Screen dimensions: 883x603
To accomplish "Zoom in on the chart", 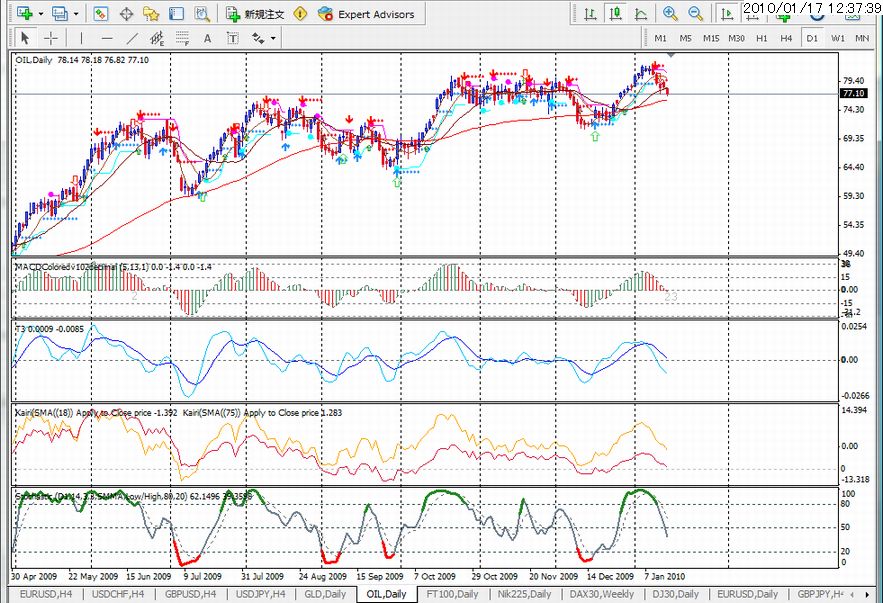I will pos(669,14).
